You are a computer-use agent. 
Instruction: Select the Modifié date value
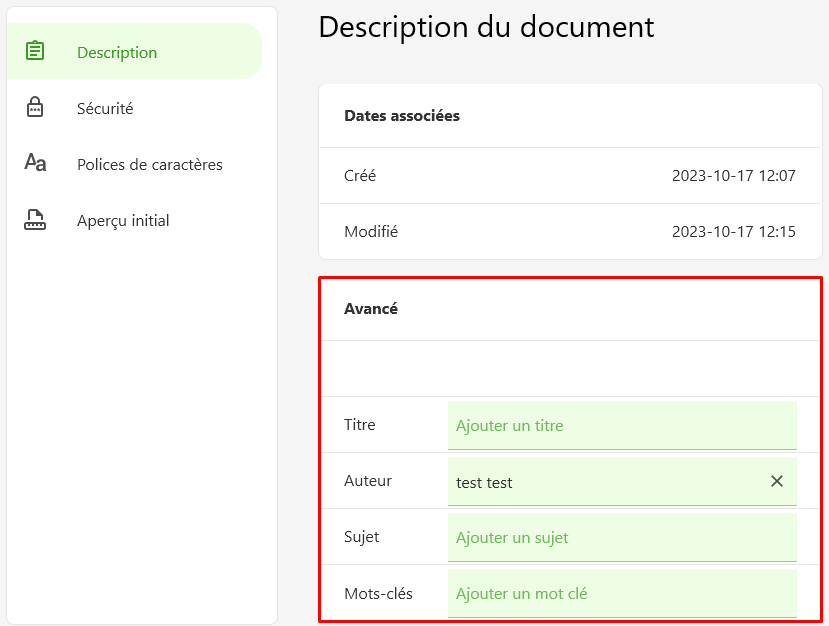click(x=733, y=232)
